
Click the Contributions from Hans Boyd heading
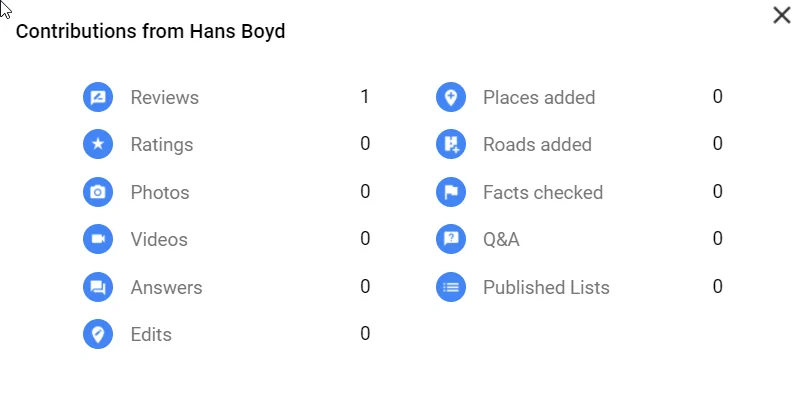point(151,31)
